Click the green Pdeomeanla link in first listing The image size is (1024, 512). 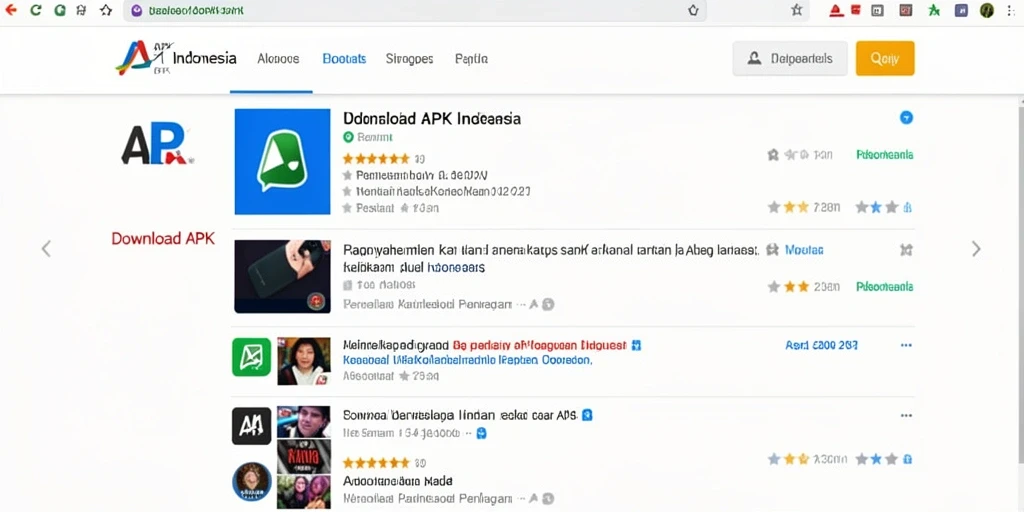[x=884, y=155]
